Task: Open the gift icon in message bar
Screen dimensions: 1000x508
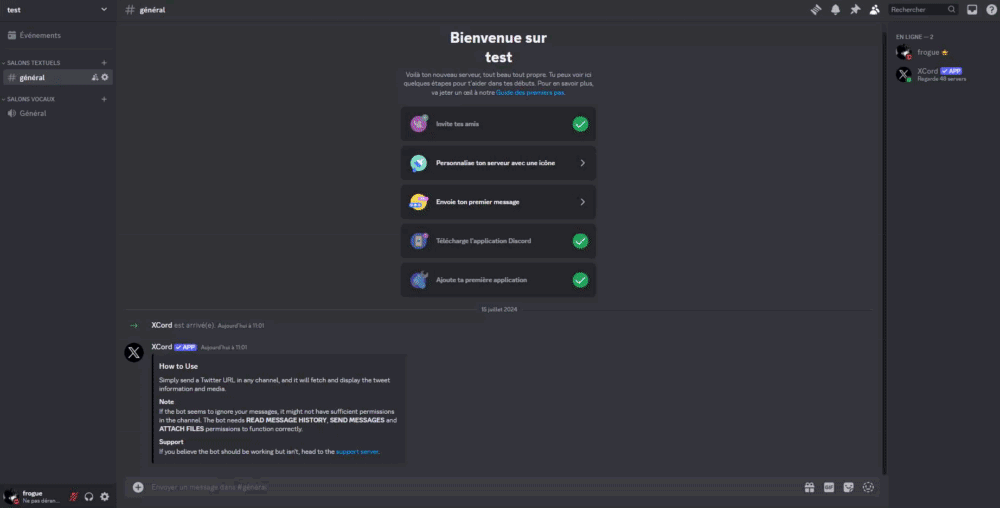Action: pyautogui.click(x=810, y=487)
